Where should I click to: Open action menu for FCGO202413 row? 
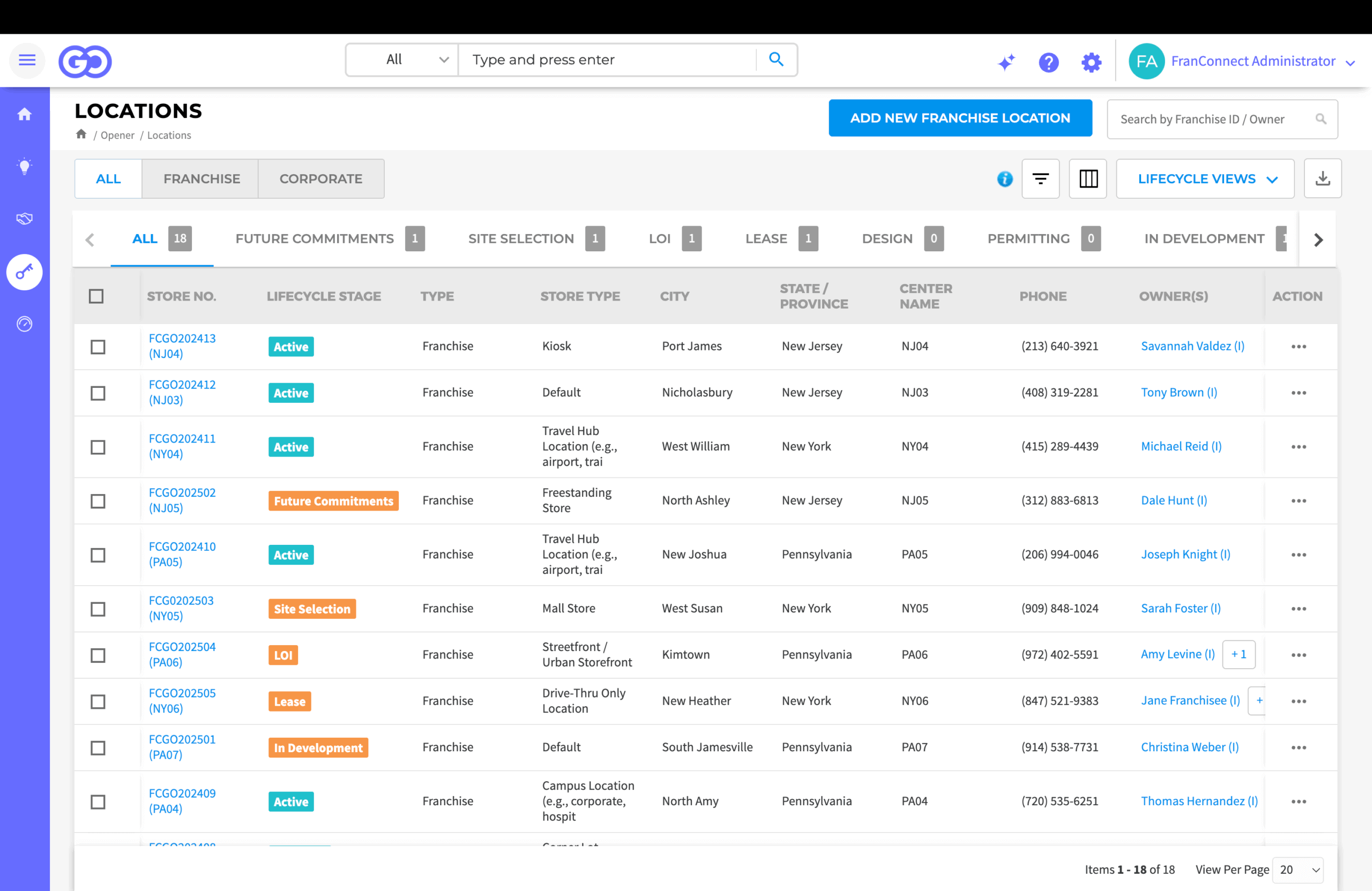coord(1299,346)
